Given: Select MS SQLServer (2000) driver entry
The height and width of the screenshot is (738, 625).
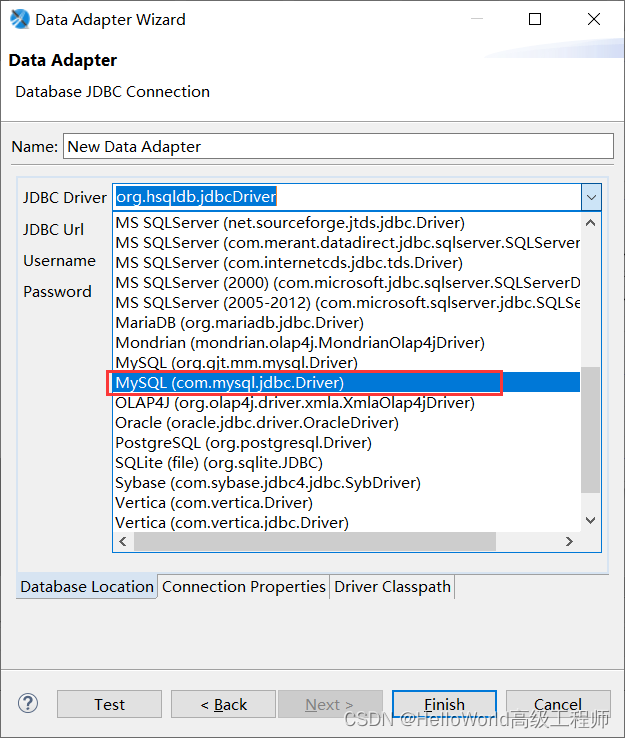Looking at the screenshot, I should pos(346,283).
